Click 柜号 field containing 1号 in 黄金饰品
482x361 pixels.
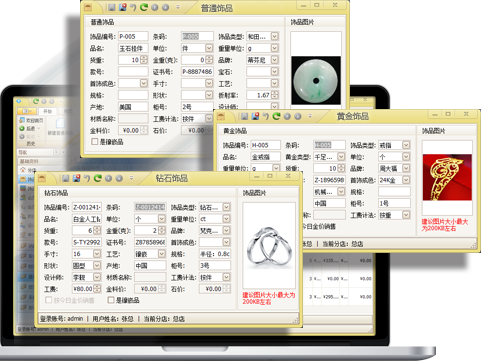(394, 203)
